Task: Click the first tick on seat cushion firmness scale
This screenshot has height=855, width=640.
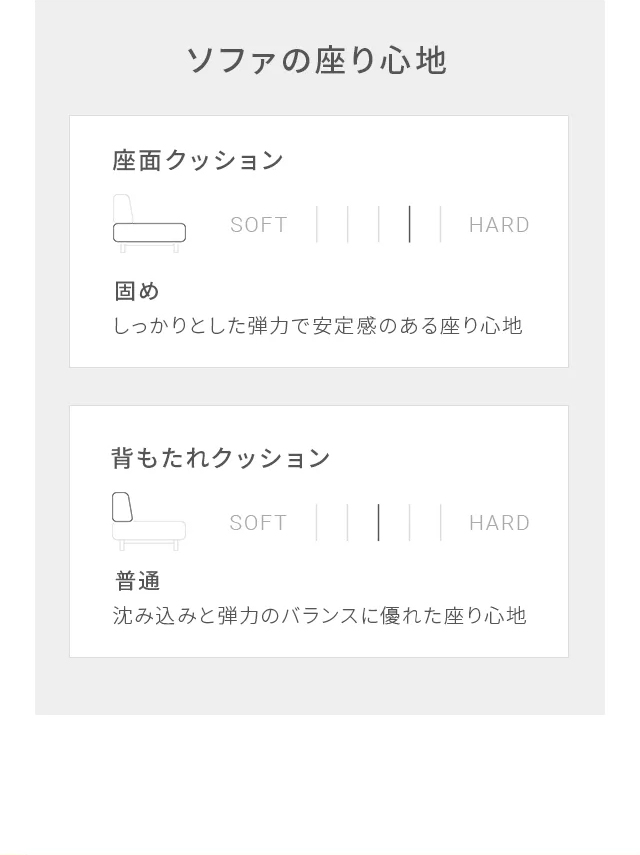Action: [317, 224]
